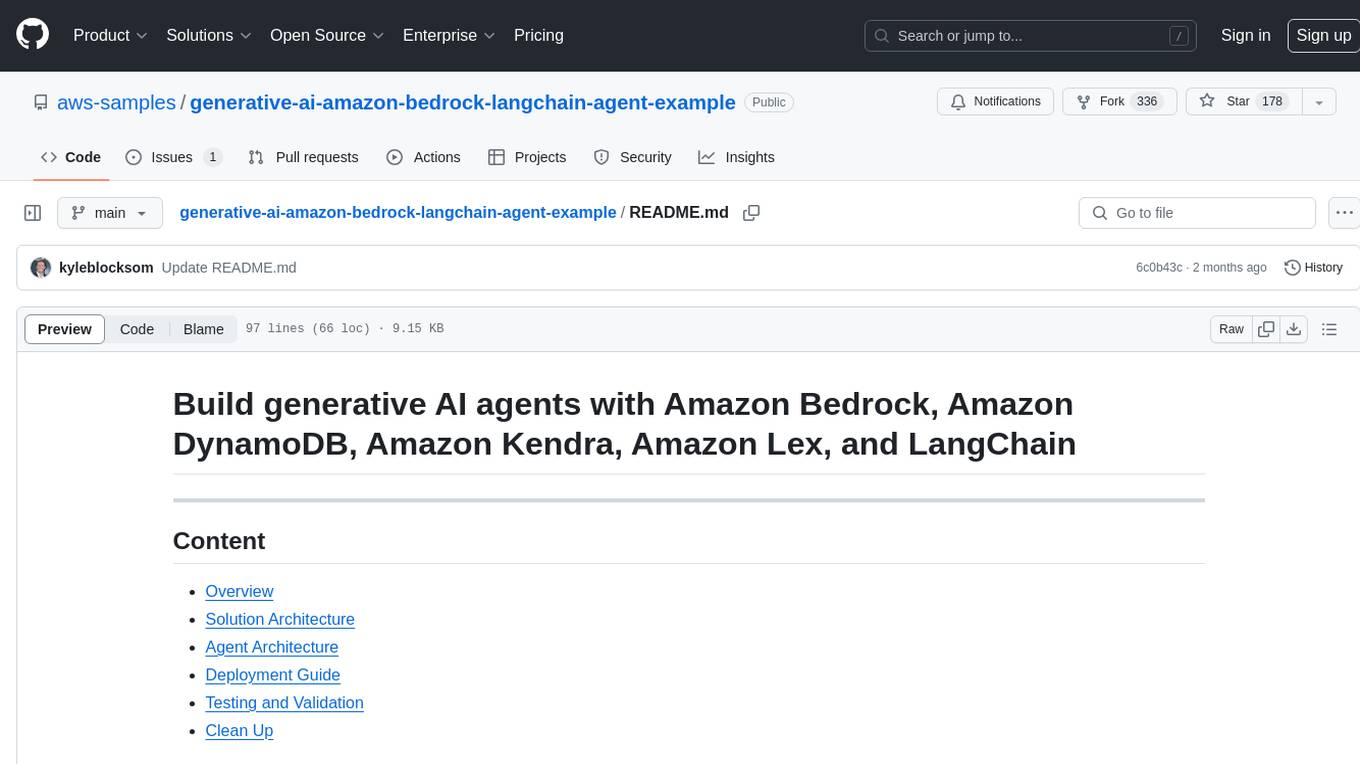1360x764 pixels.
Task: View the file History
Action: (x=1313, y=267)
